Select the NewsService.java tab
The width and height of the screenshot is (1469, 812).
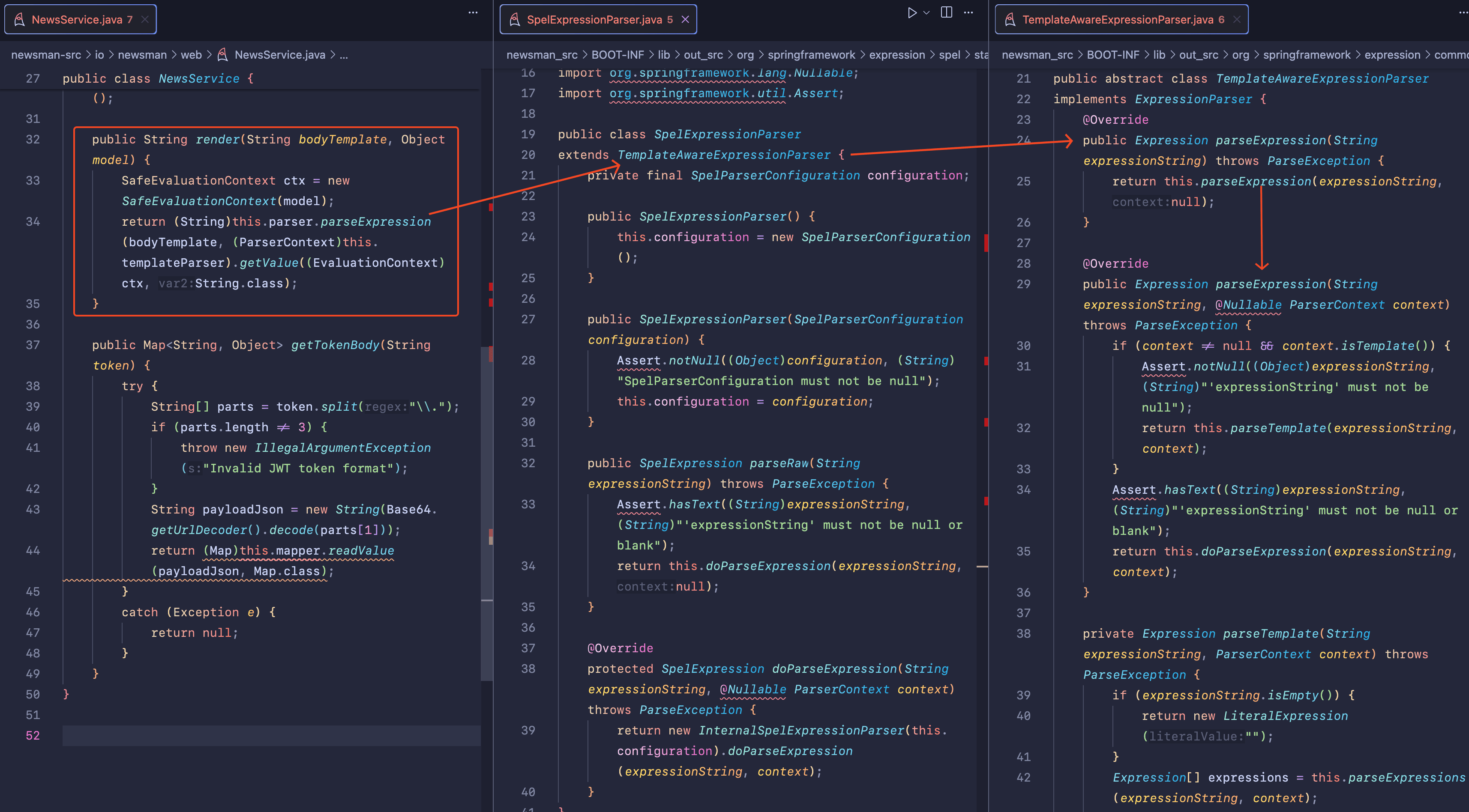tap(77, 19)
